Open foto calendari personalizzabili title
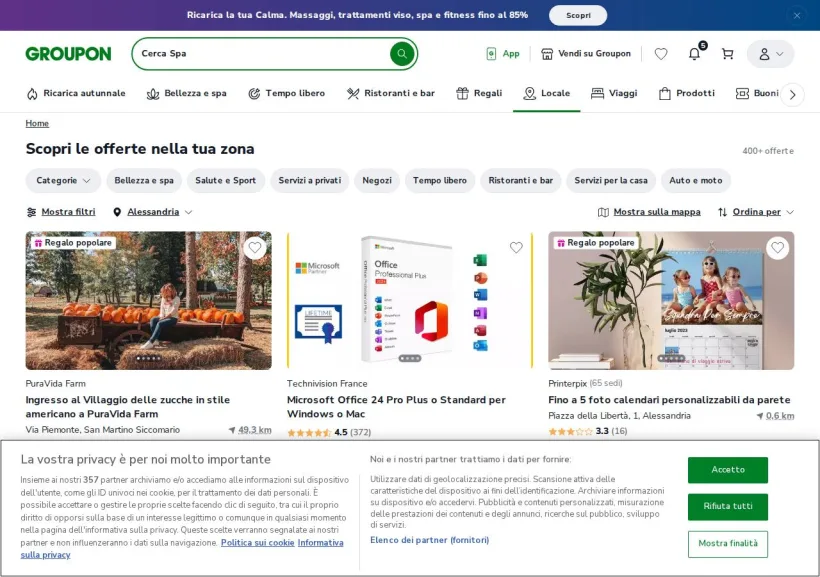Image resolution: width=820 pixels, height=577 pixels. (669, 400)
